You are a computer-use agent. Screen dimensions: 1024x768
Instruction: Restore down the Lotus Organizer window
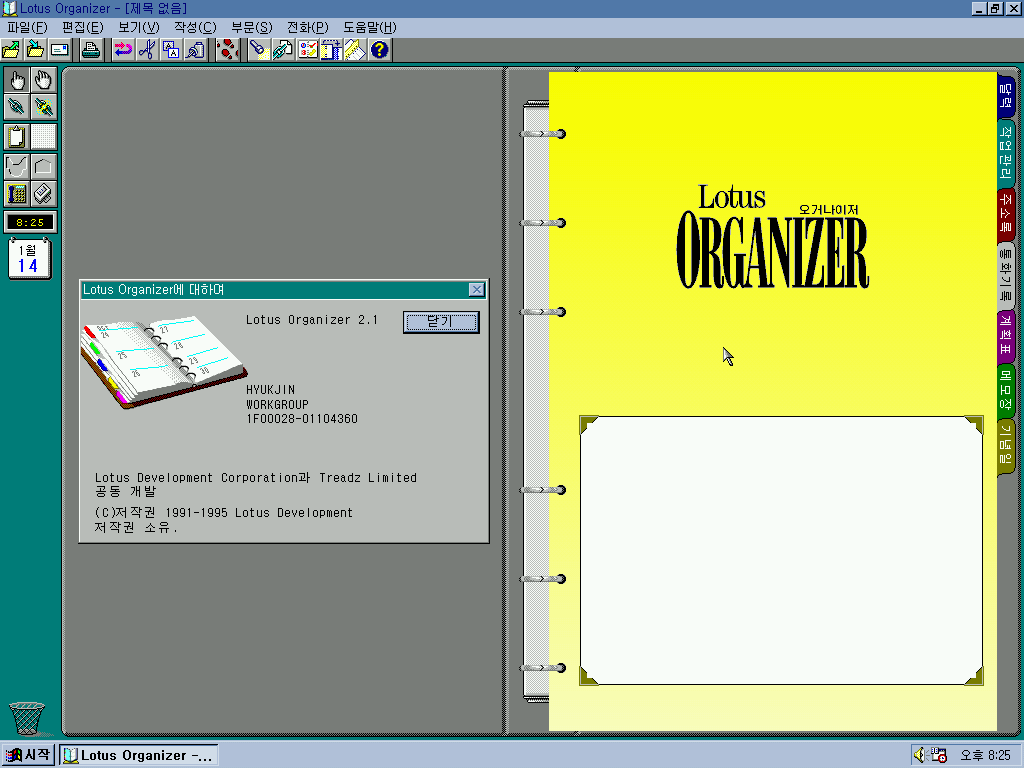pos(994,8)
